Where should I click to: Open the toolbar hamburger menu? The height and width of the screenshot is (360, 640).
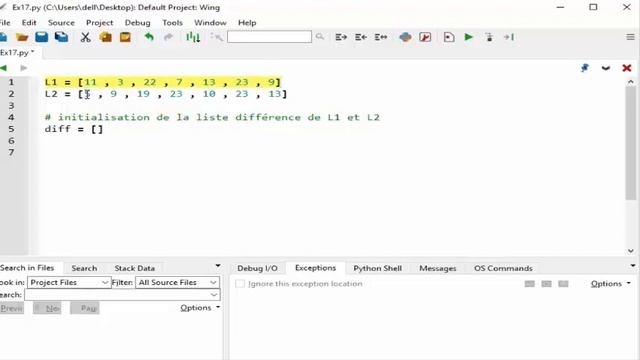(630, 37)
